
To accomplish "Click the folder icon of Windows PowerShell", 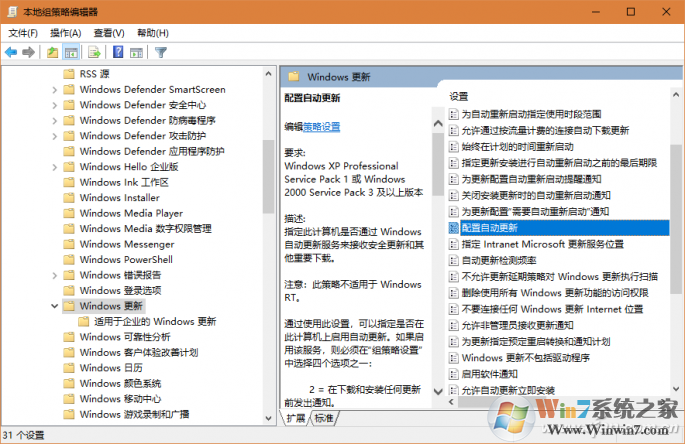I will point(69,260).
